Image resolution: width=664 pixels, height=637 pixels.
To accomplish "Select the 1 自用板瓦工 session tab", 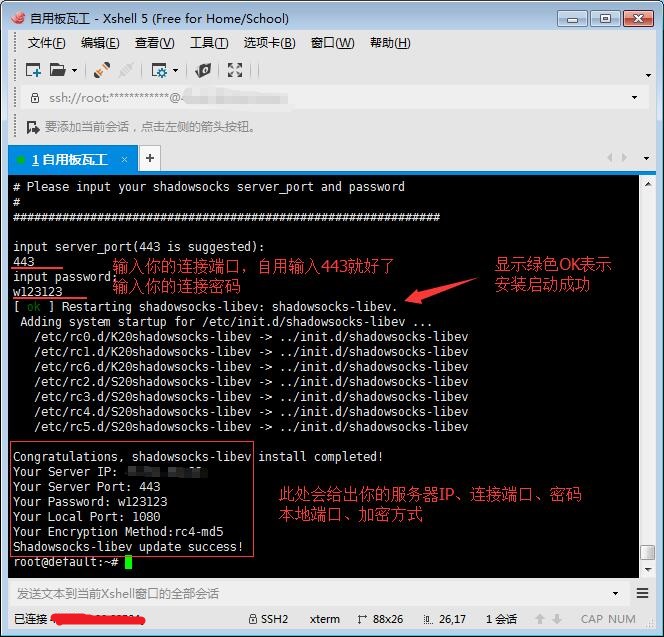I will 72,160.
